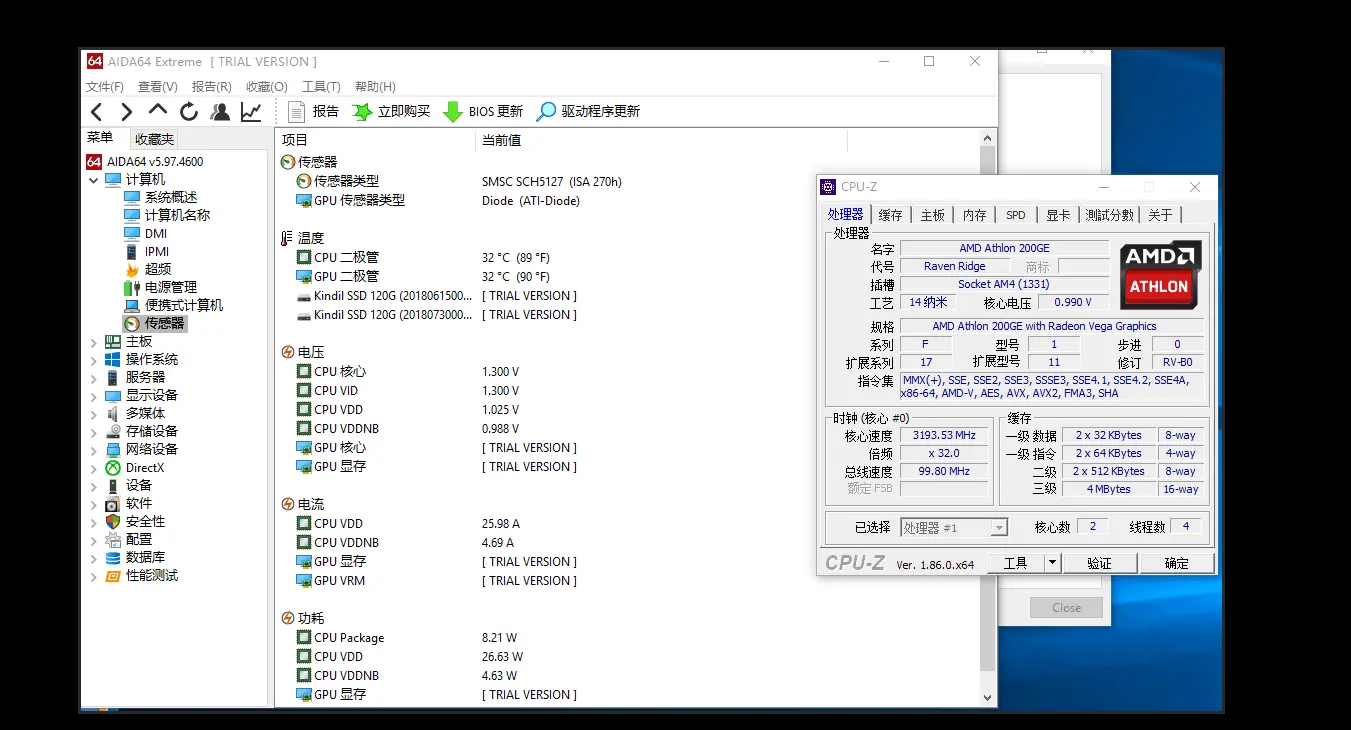Open dropdown arrow beside 工具 button

tap(1051, 563)
